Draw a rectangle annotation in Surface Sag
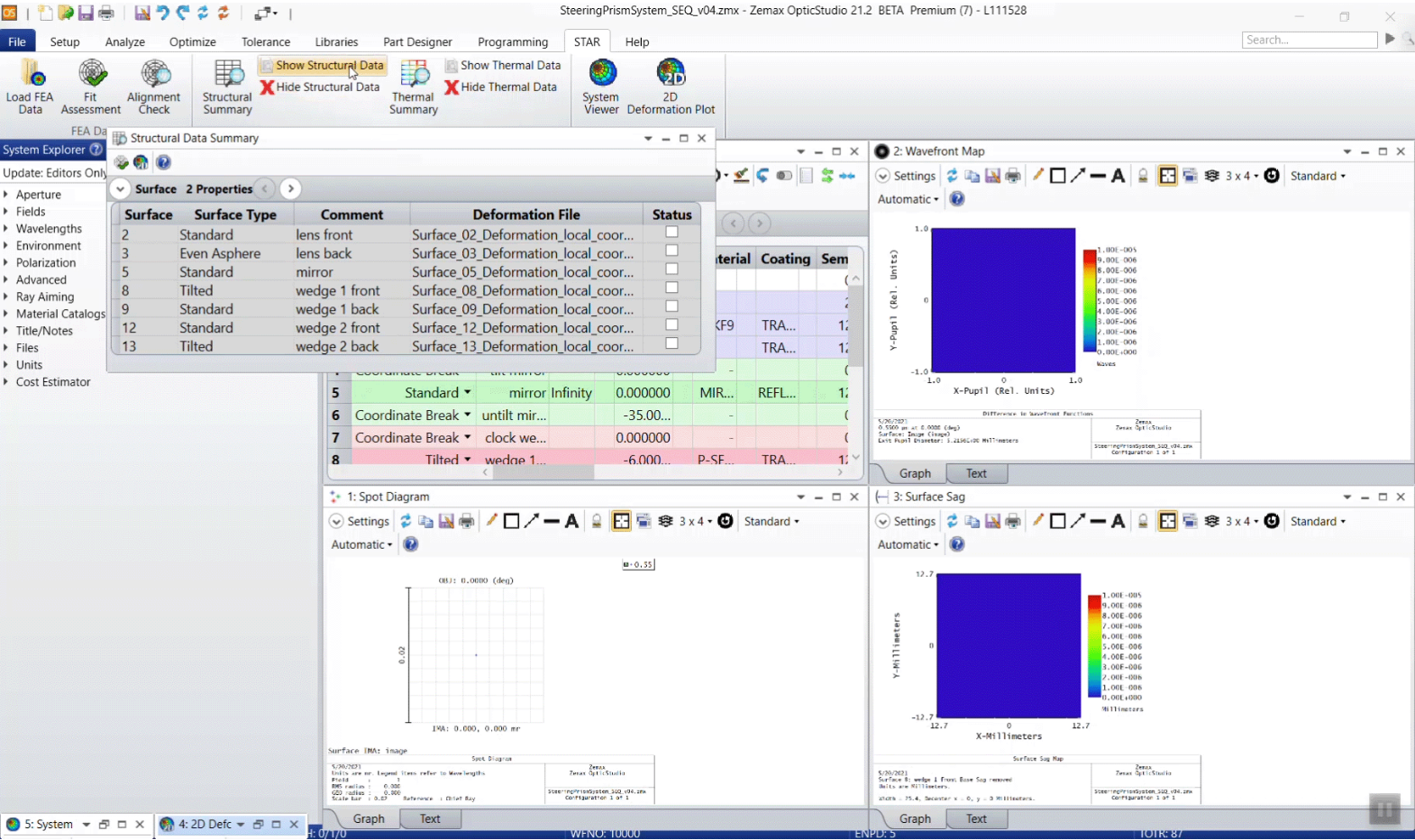Image resolution: width=1415 pixels, height=840 pixels. [1058, 521]
